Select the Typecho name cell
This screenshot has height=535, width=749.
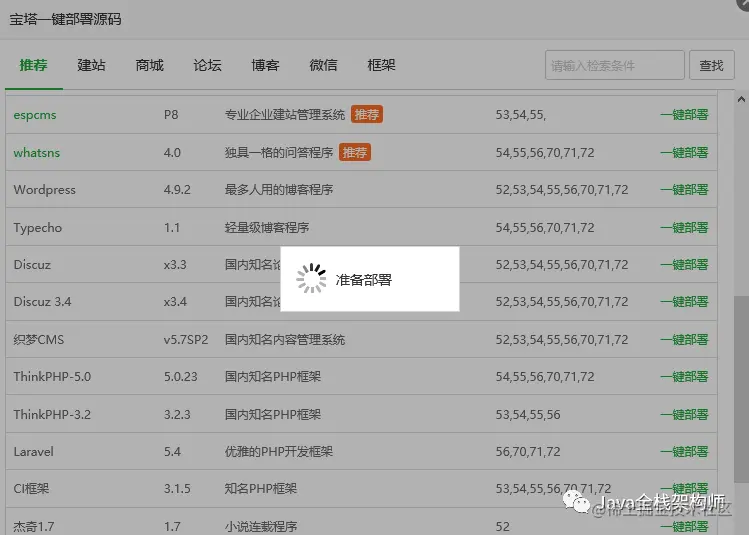38,227
